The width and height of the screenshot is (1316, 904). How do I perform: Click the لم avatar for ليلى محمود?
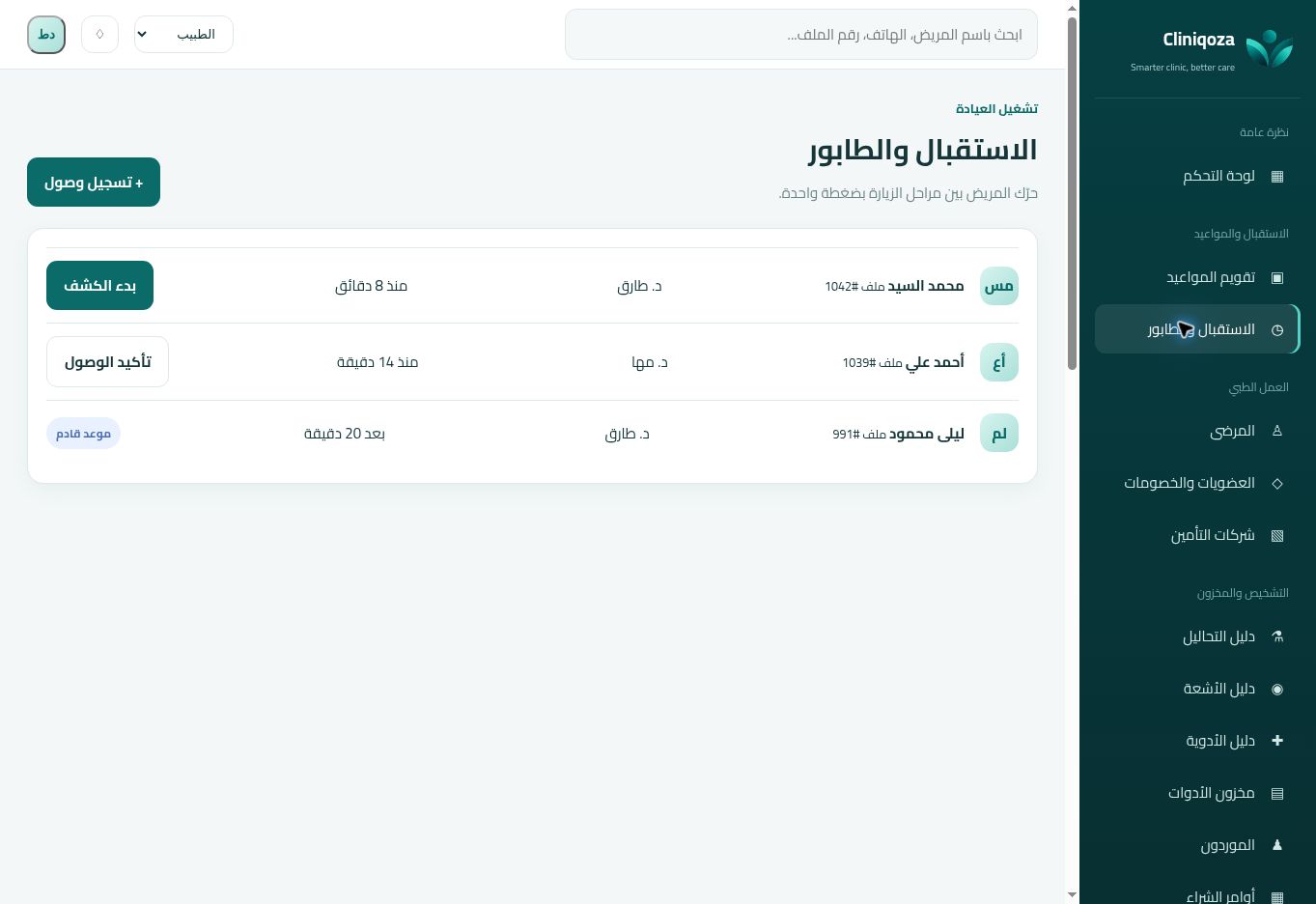(x=999, y=434)
